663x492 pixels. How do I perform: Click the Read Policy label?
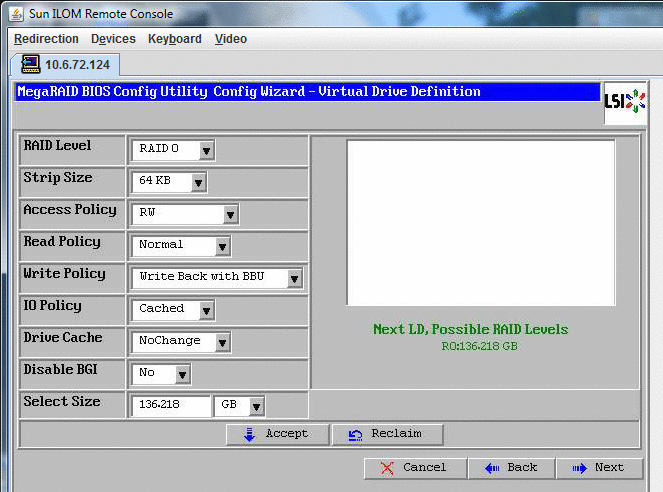click(62, 242)
